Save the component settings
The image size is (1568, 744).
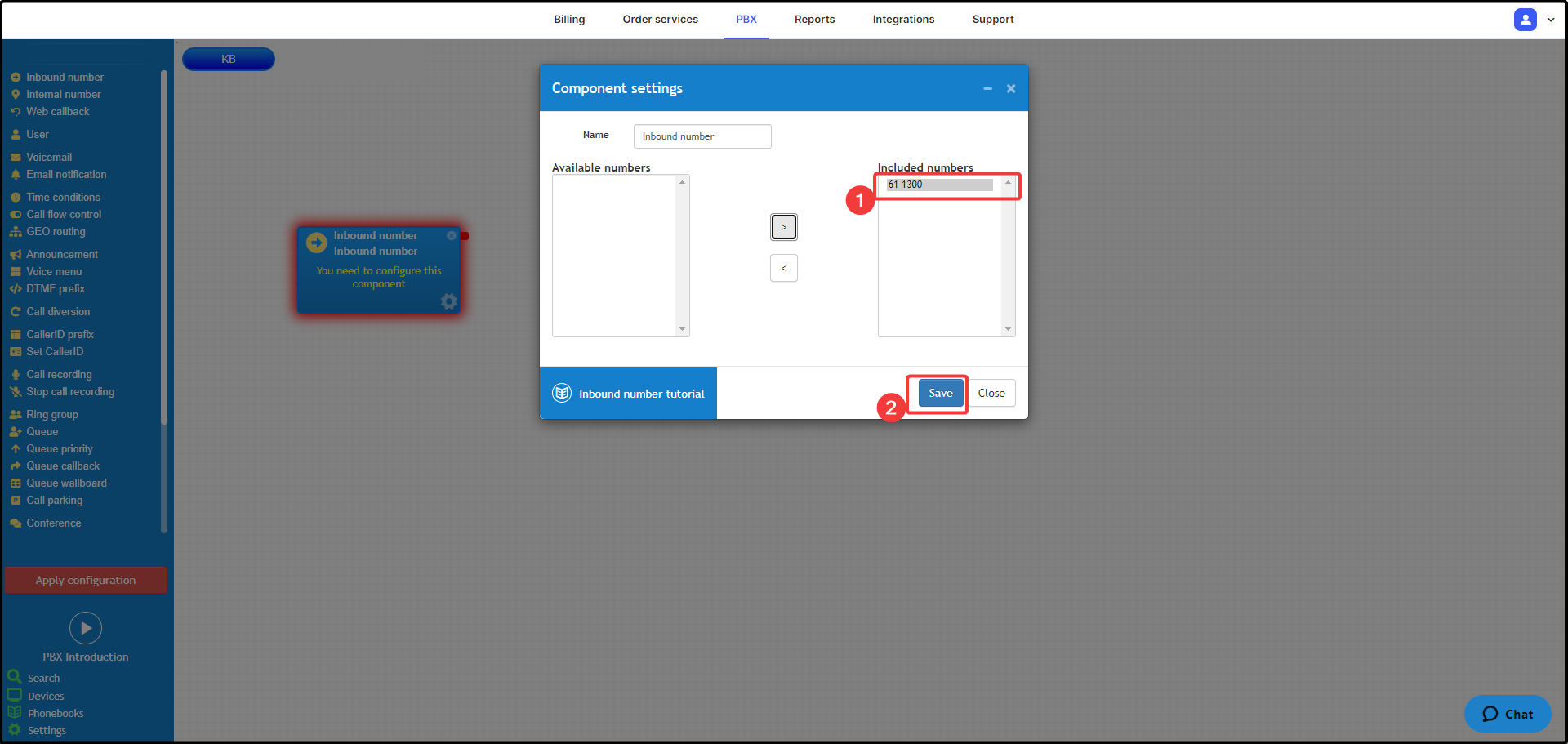click(940, 393)
